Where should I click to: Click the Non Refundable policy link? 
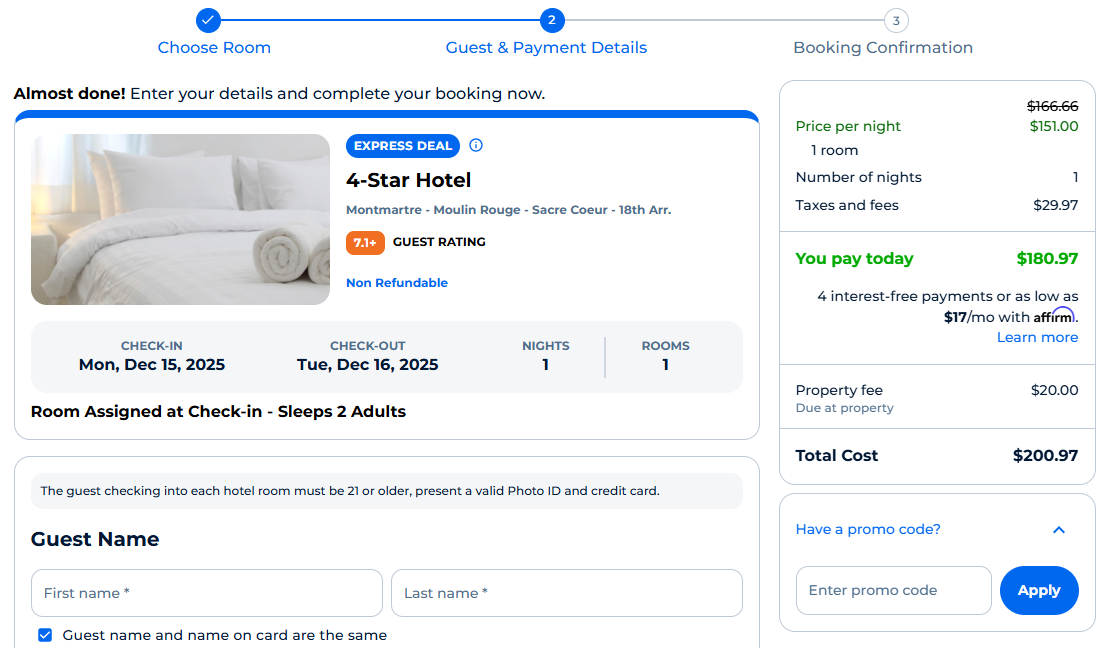pyautogui.click(x=397, y=283)
